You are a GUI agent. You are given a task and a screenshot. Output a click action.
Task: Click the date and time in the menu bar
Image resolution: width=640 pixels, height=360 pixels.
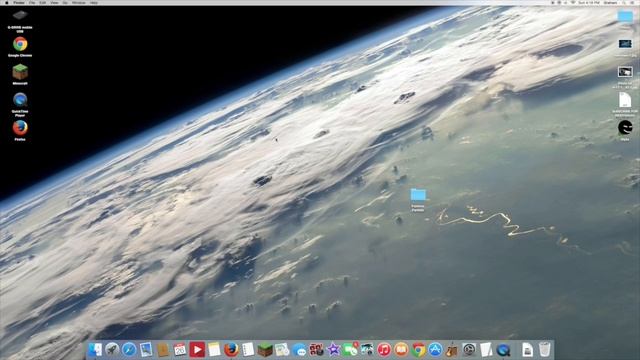pos(589,2)
